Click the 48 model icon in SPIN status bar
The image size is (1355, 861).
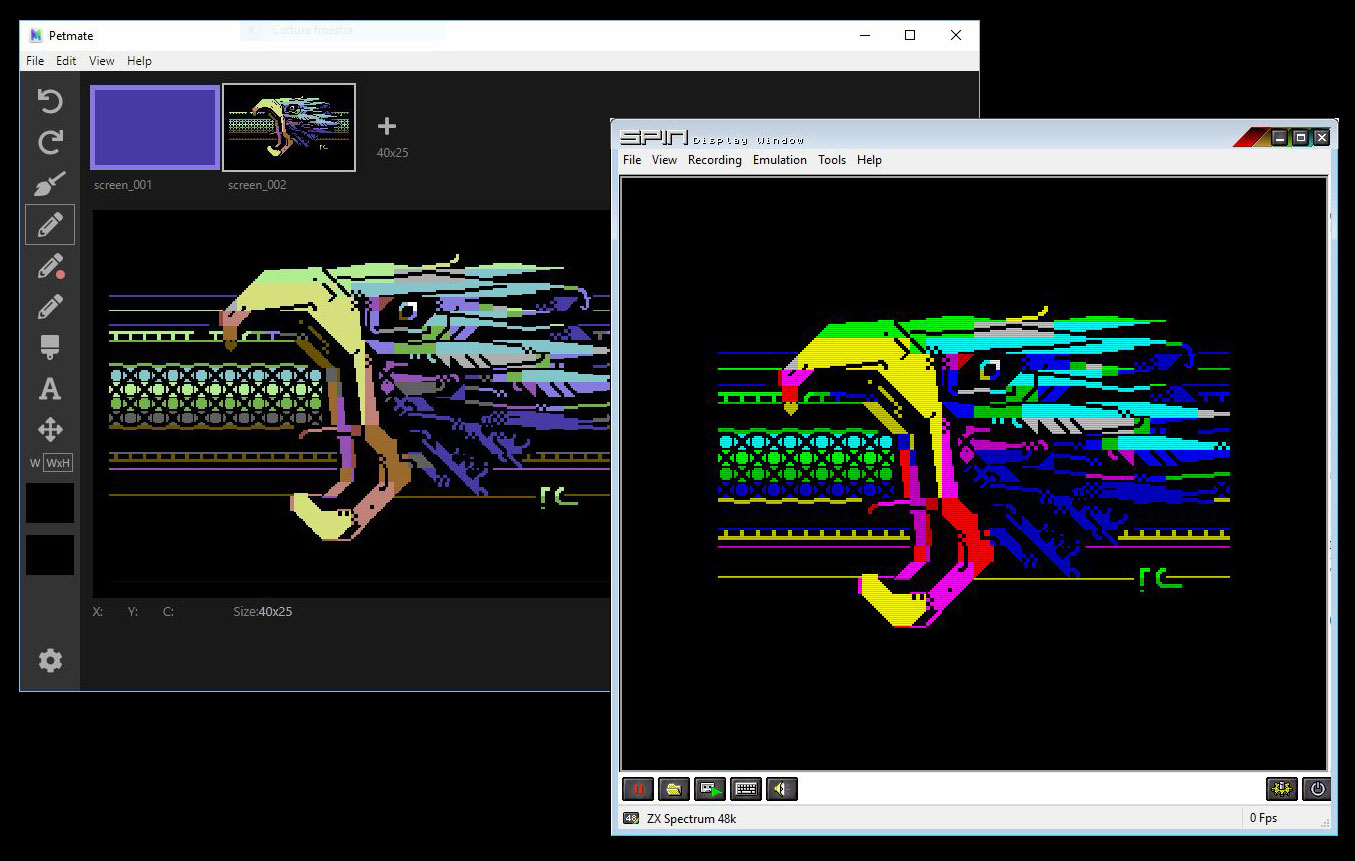pos(631,818)
